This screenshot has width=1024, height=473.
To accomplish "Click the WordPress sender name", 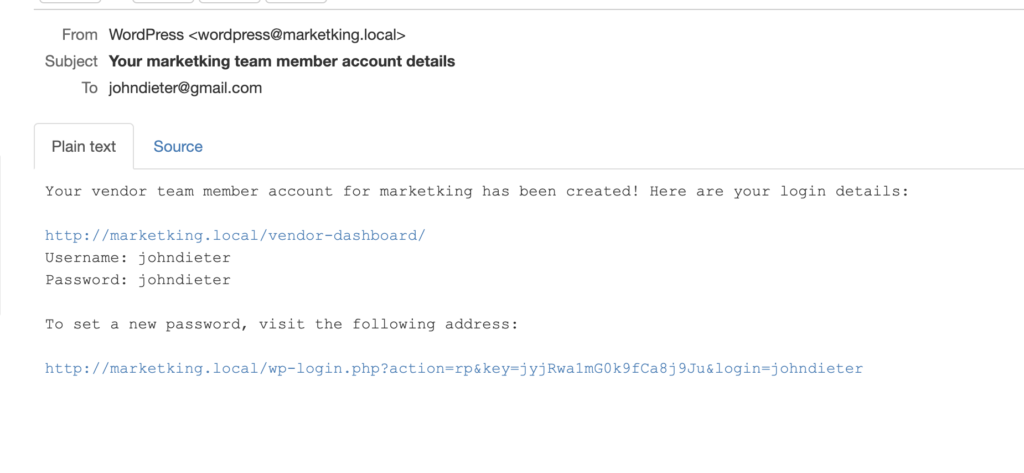I will click(x=146, y=35).
